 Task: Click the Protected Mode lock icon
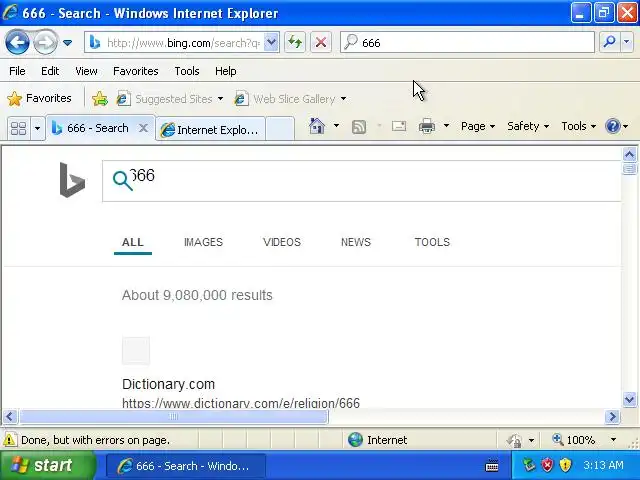point(514,440)
